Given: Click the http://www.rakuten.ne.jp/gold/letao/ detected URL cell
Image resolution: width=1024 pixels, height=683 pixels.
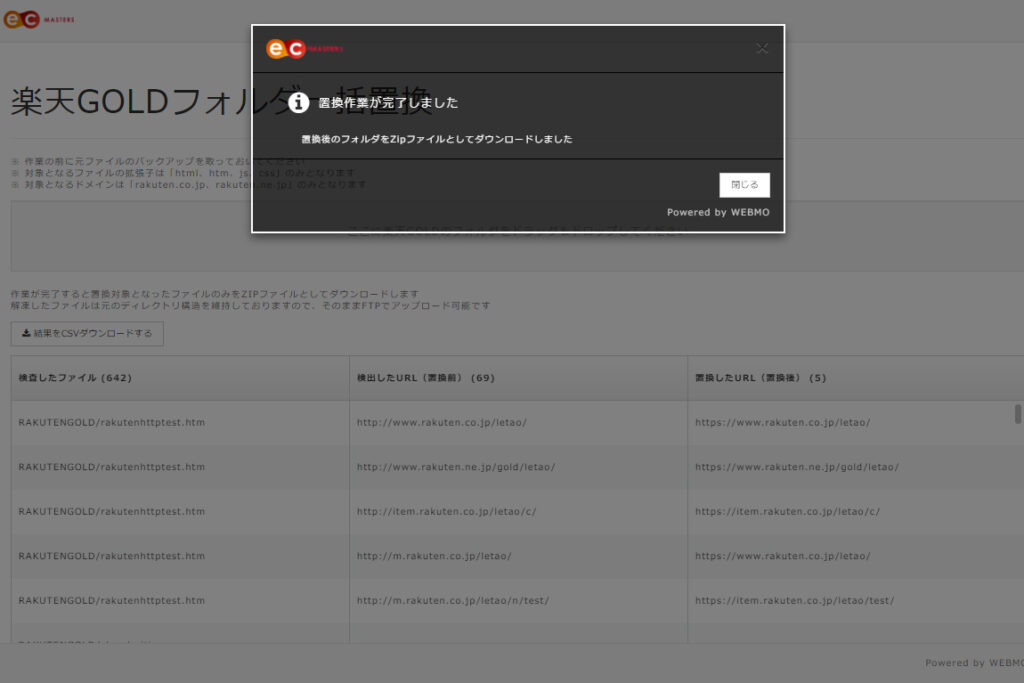Looking at the screenshot, I should [455, 467].
